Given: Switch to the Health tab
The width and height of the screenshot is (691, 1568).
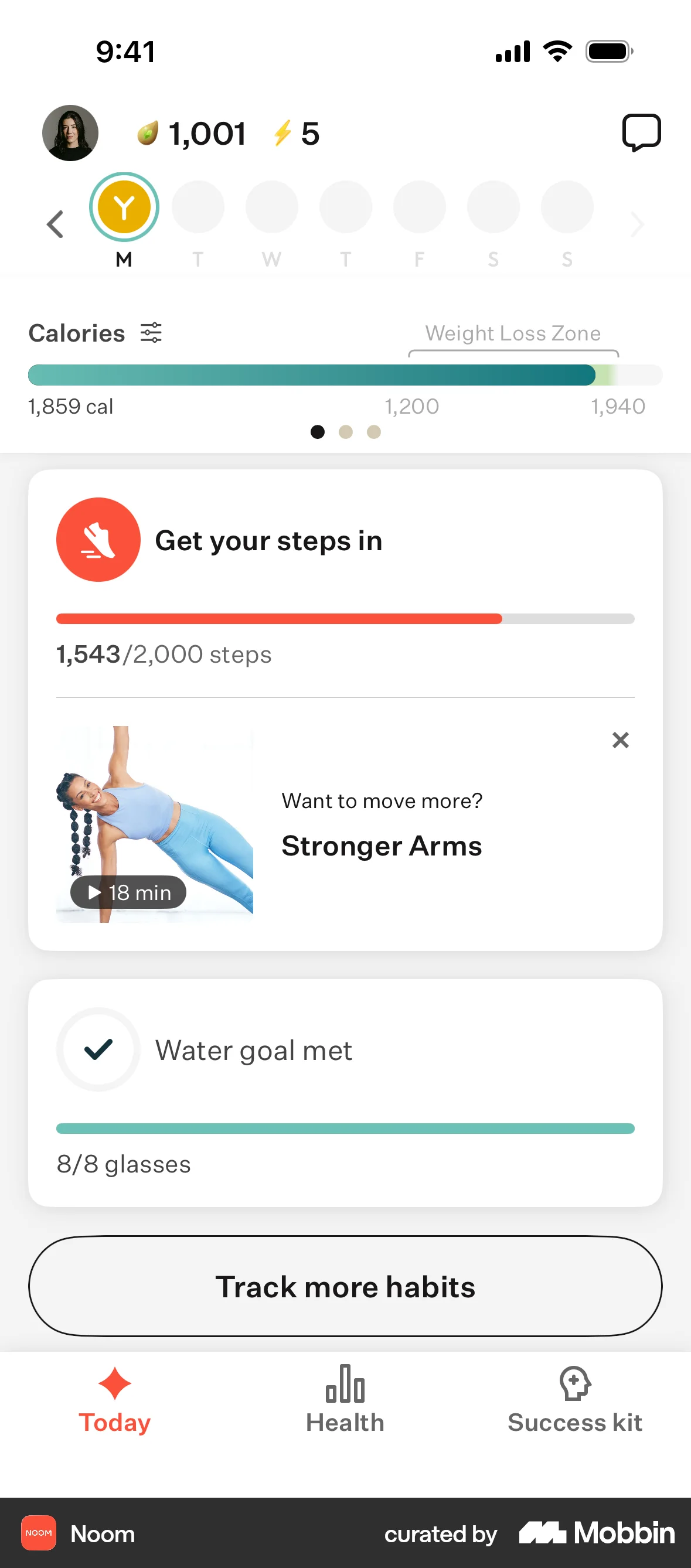Looking at the screenshot, I should coord(345,1400).
